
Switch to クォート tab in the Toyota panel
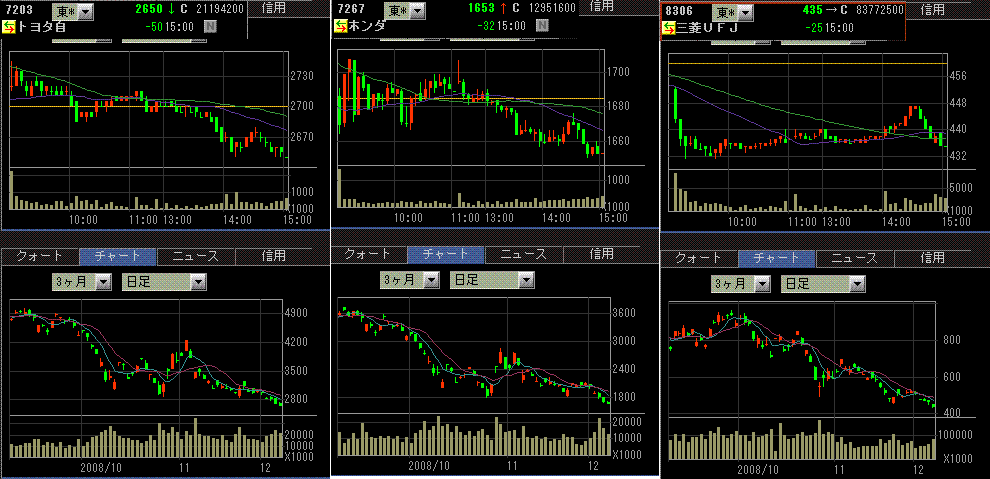(40, 256)
